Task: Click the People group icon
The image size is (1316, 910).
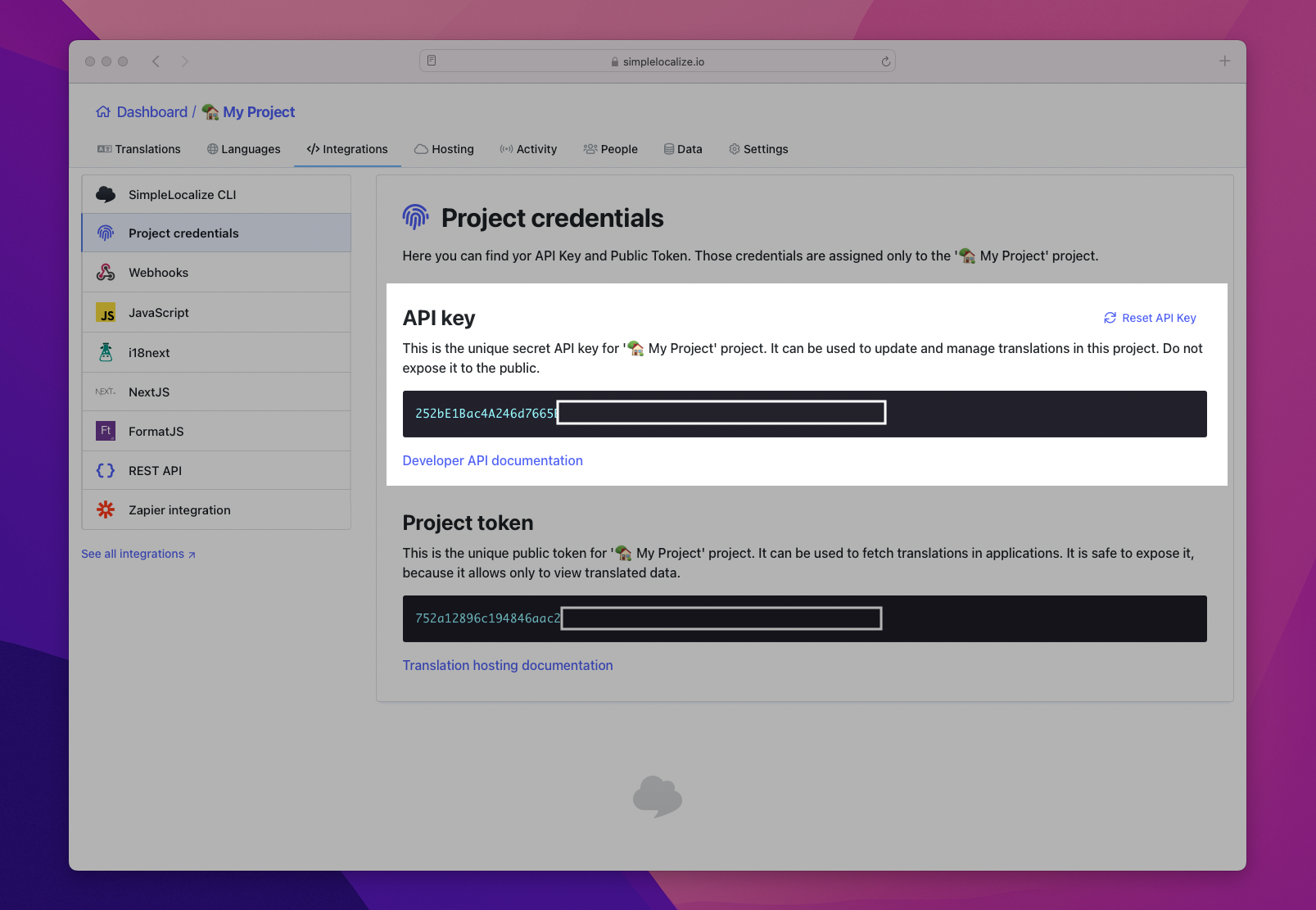Action: [x=590, y=149]
